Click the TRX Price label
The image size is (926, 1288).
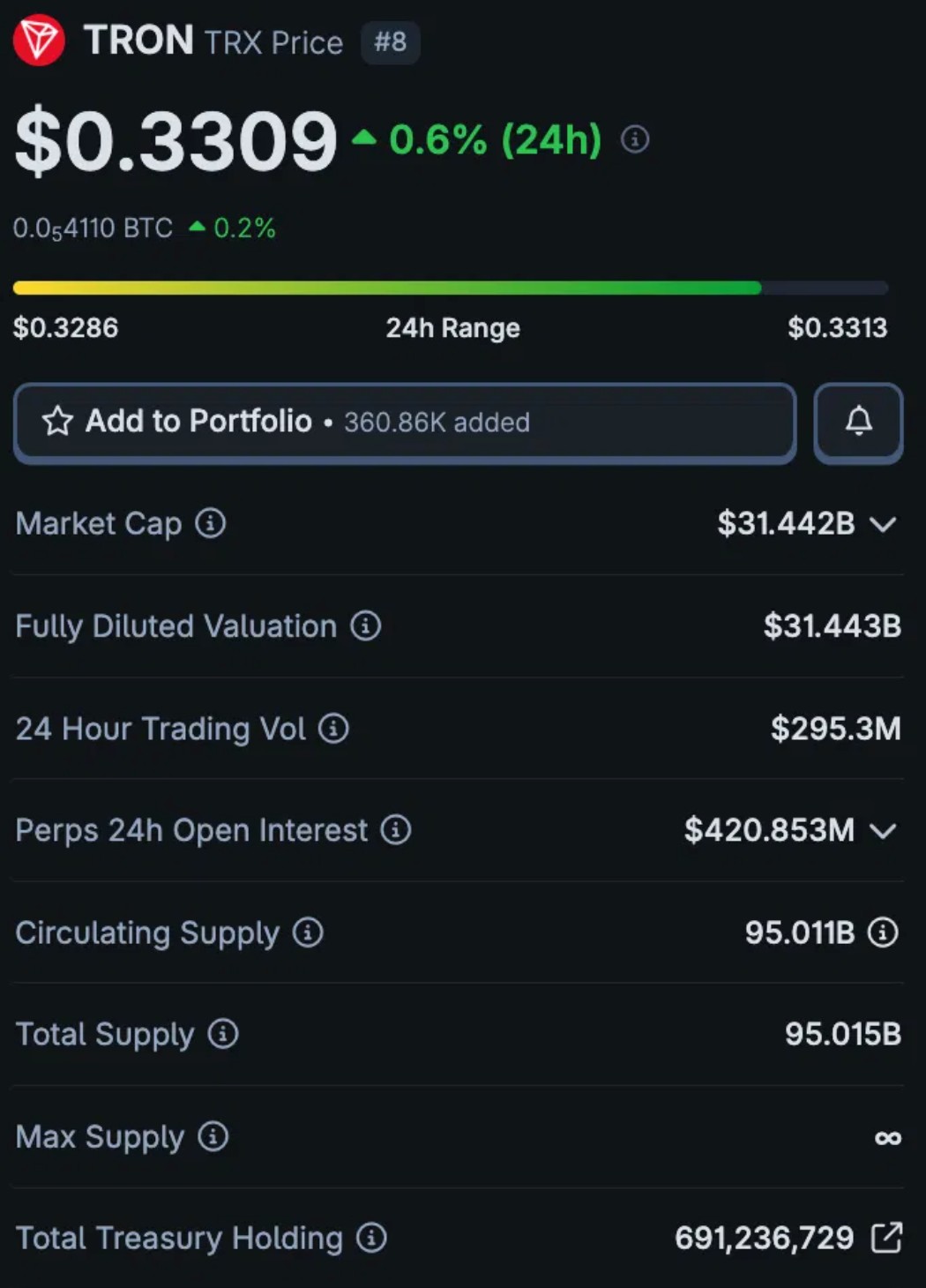click(x=273, y=42)
